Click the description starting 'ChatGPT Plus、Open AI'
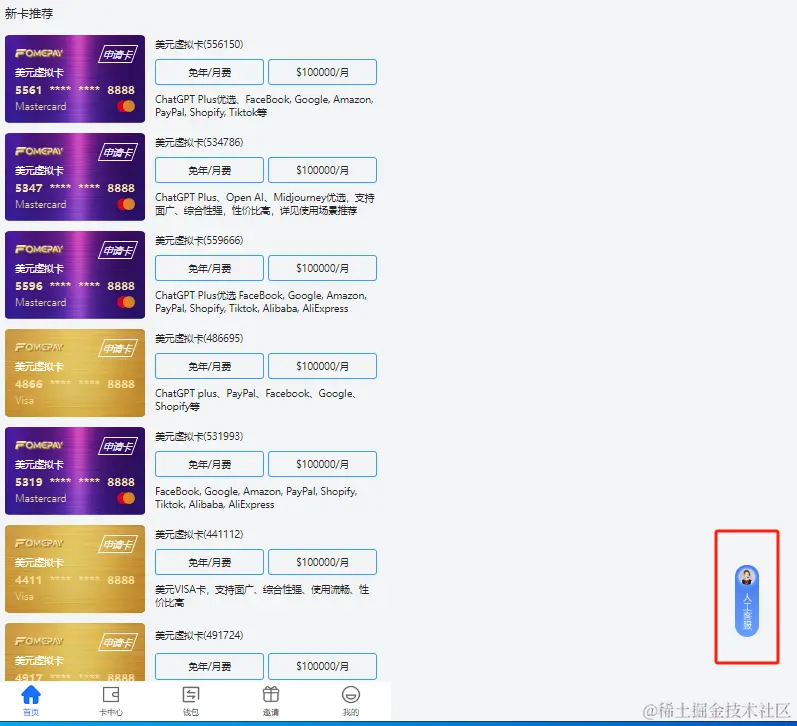Image resolution: width=797 pixels, height=726 pixels. [265, 204]
